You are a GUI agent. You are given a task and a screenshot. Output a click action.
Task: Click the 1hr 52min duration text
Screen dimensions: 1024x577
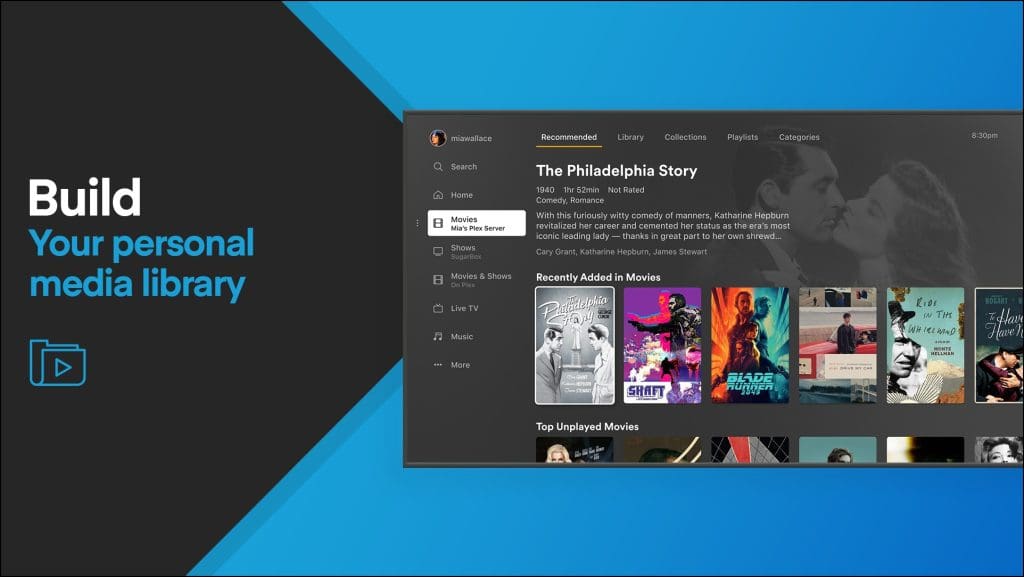[x=581, y=190]
